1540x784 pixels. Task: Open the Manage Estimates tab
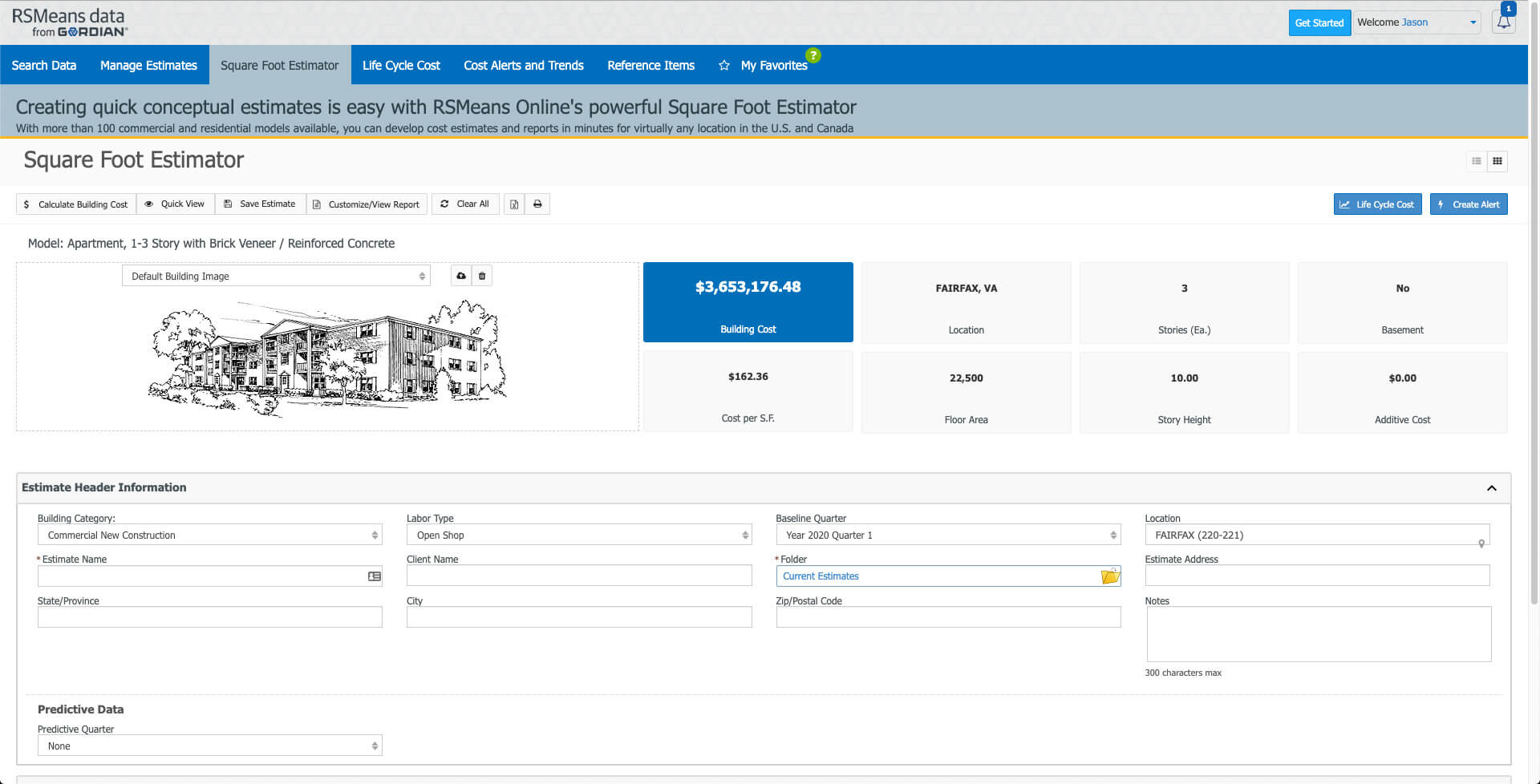[x=148, y=65]
